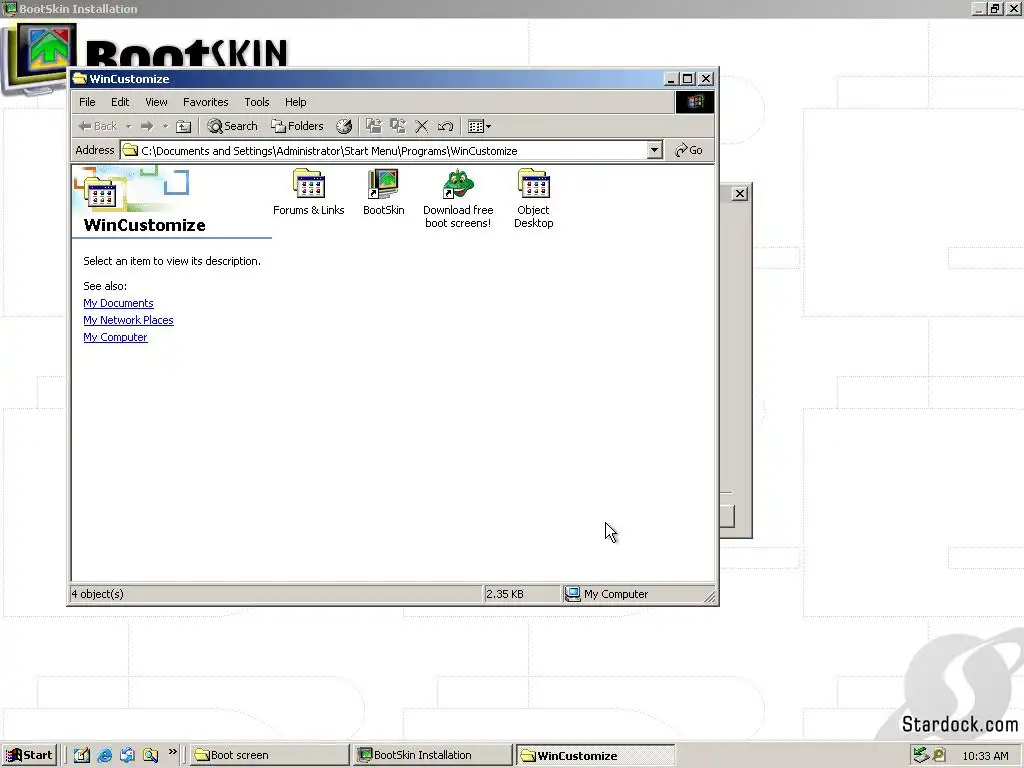Click the Copy To toolbar icon
Image resolution: width=1024 pixels, height=768 pixels.
[x=398, y=126]
